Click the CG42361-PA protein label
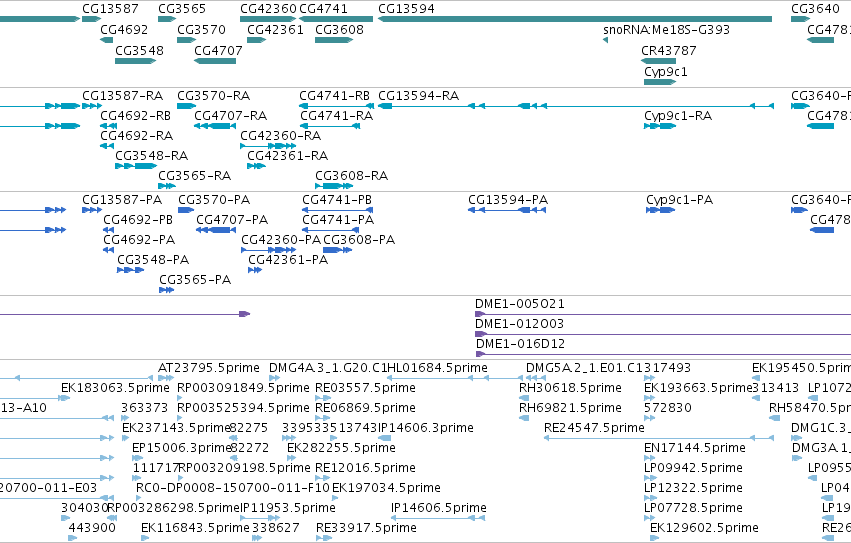Image resolution: width=851 pixels, height=543 pixels. coord(288,260)
